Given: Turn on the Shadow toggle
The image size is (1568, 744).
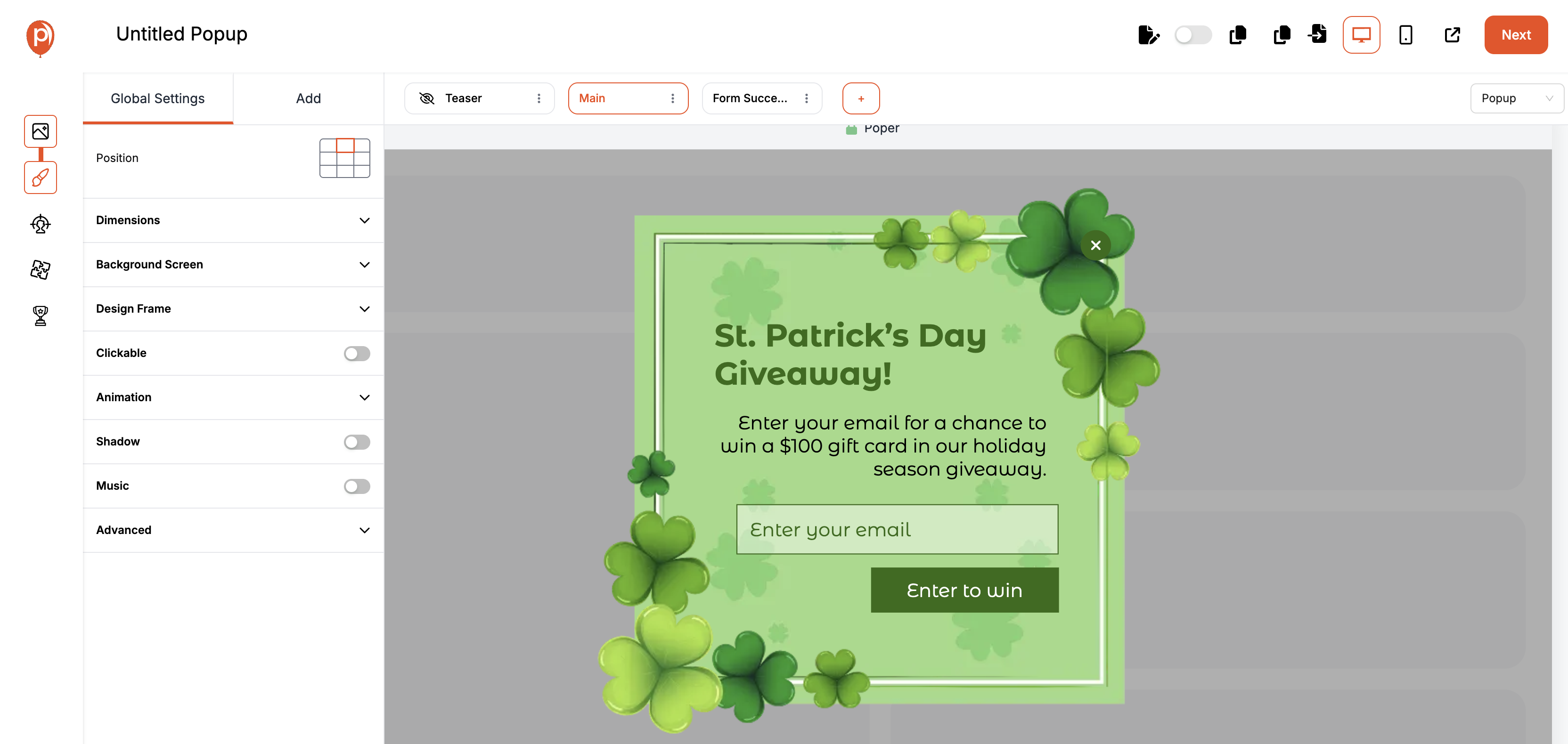Looking at the screenshot, I should [x=357, y=442].
